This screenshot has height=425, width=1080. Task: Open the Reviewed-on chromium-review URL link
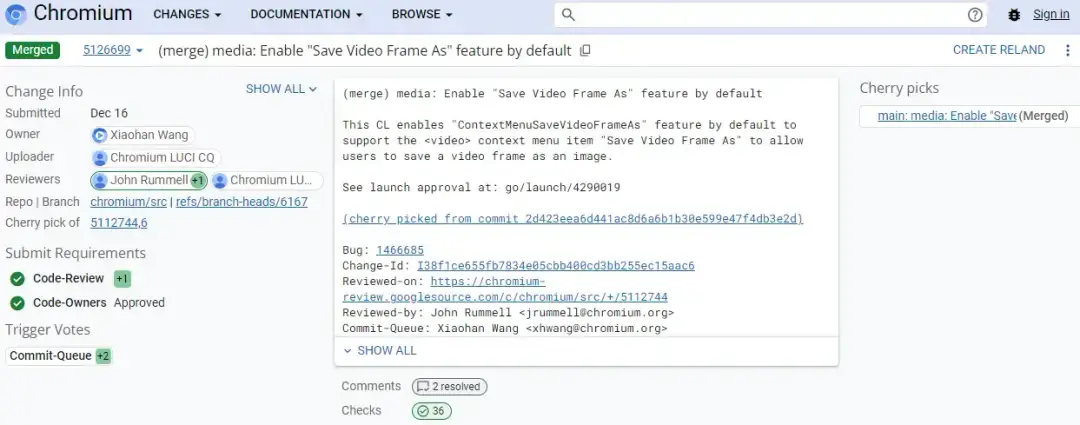tap(505, 289)
